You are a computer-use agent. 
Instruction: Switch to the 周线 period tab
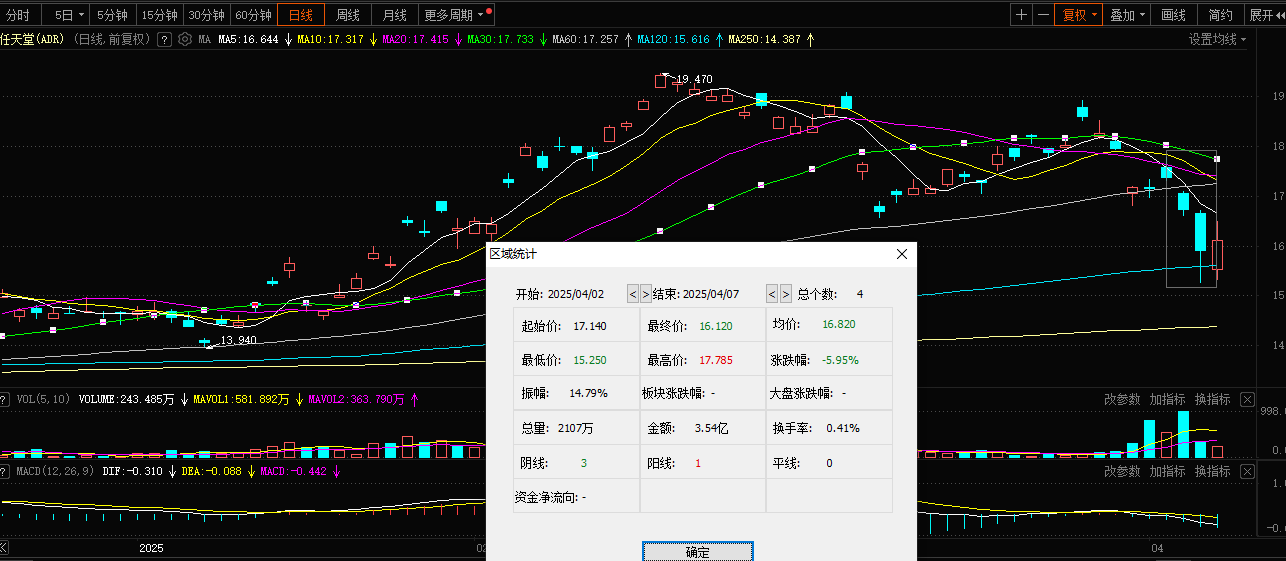pyautogui.click(x=348, y=15)
